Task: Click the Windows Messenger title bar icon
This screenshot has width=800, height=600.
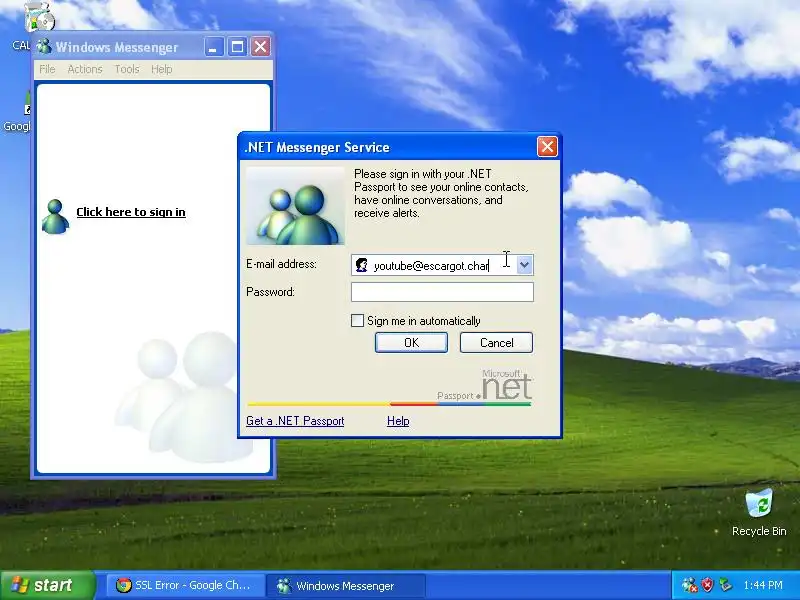Action: (x=44, y=47)
